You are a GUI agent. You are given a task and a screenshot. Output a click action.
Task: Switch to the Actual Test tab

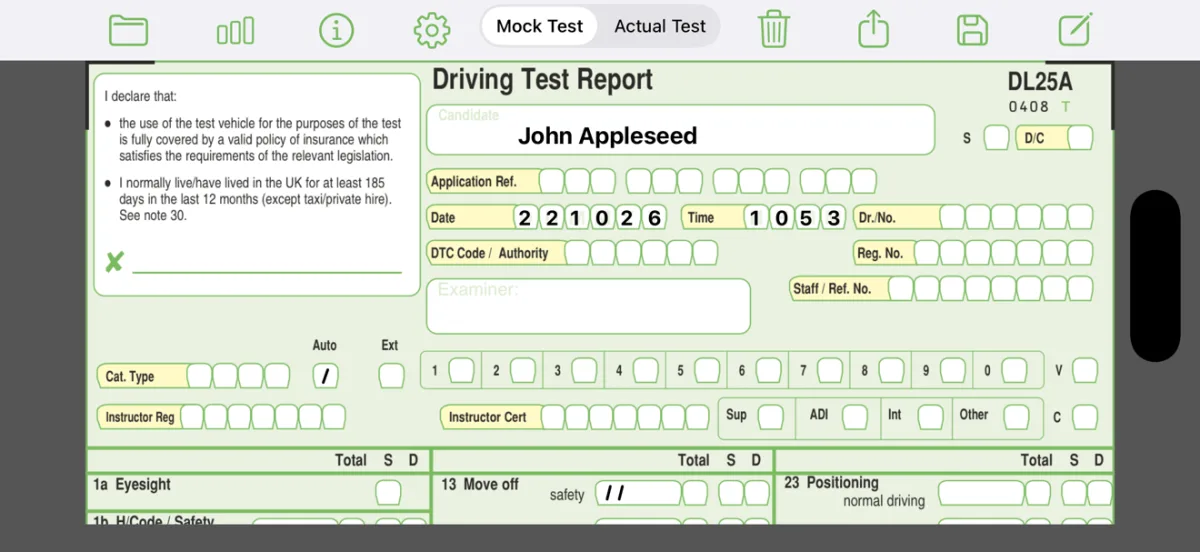[660, 27]
